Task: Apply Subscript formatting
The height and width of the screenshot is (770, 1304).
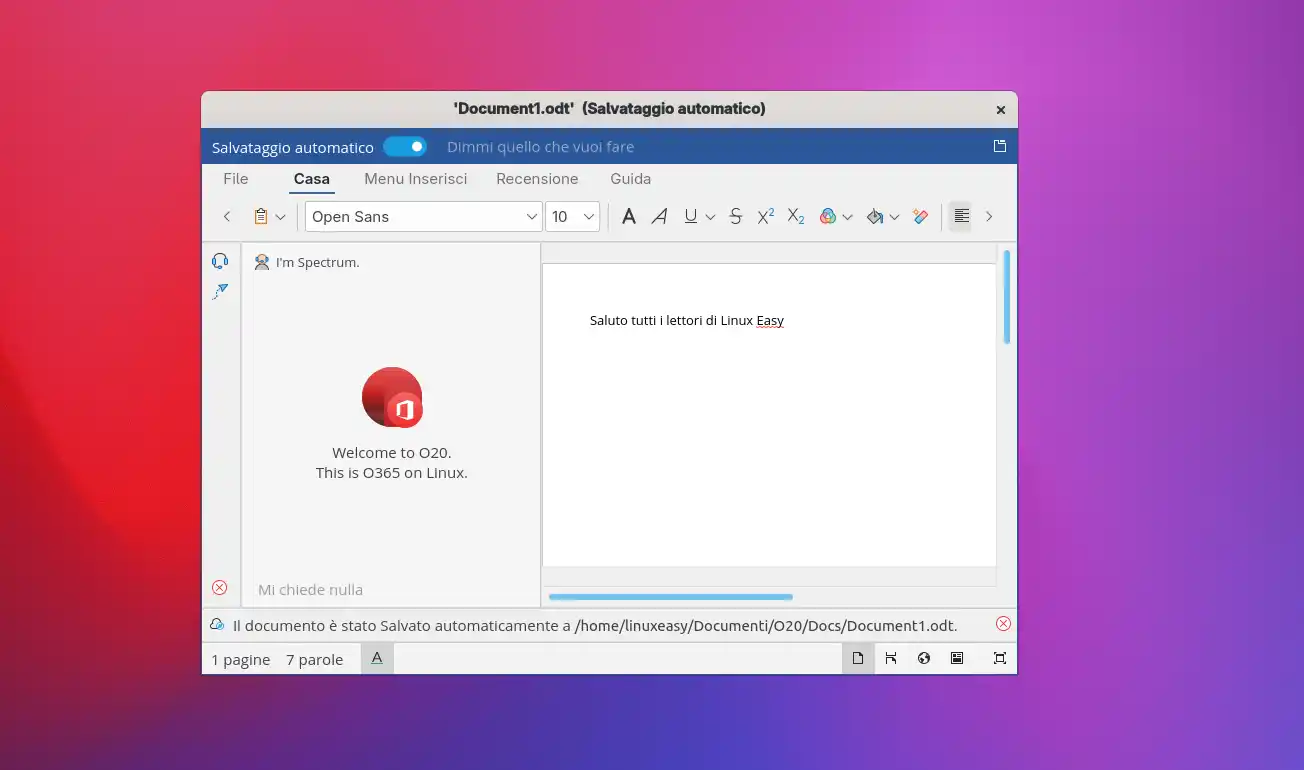Action: coord(795,217)
